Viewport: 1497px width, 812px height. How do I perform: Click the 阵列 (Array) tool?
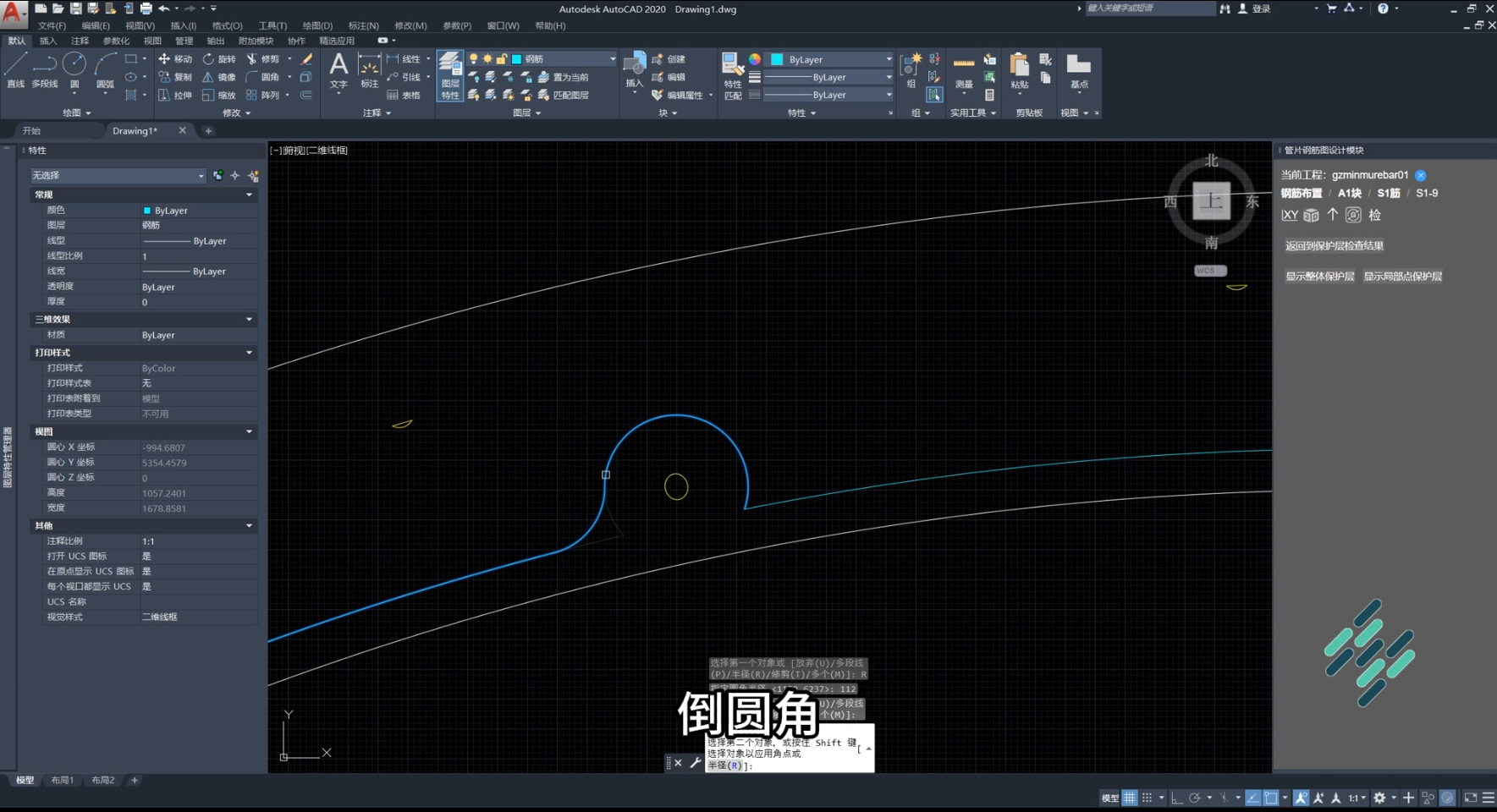(x=263, y=96)
